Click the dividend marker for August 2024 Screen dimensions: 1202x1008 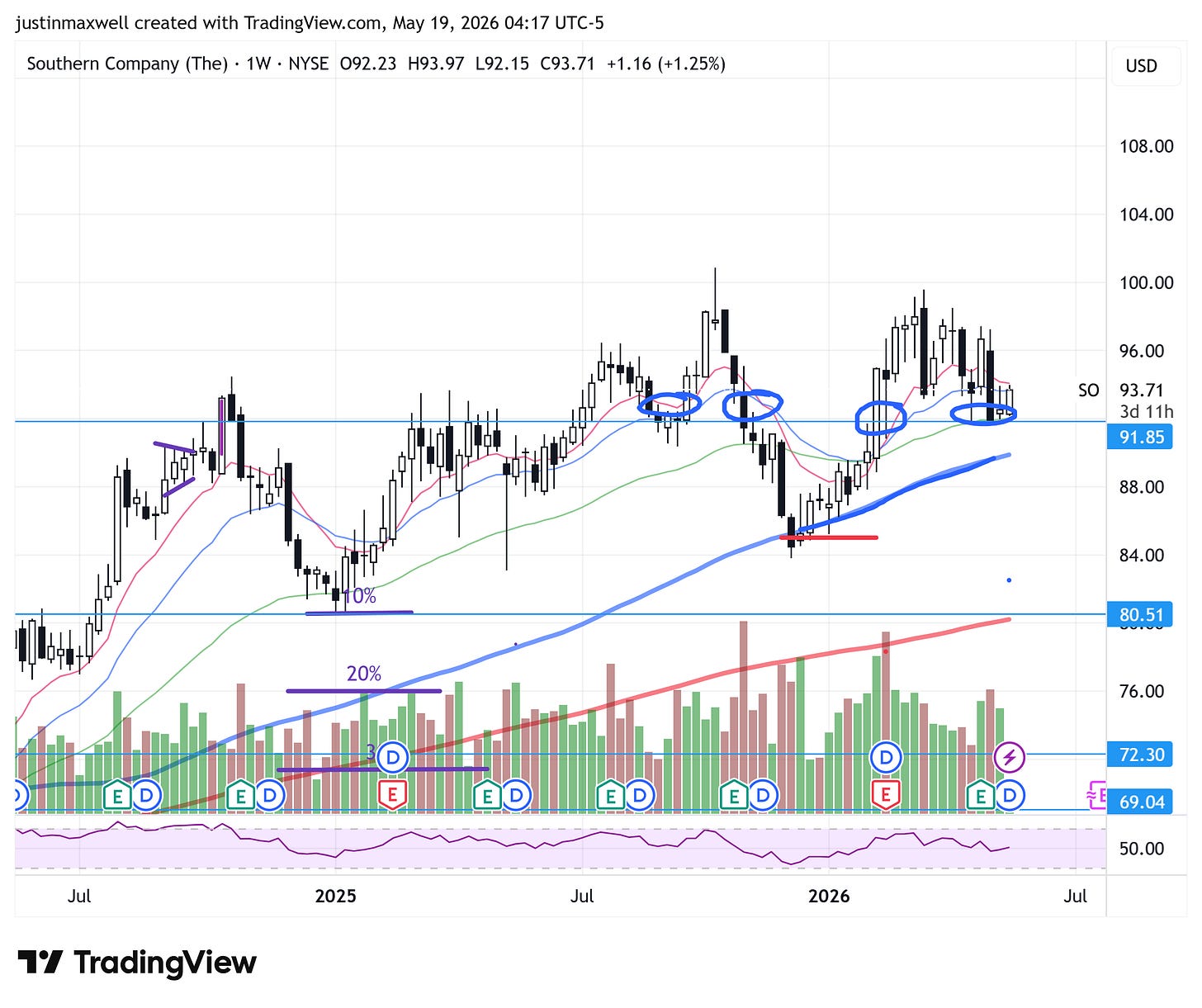pyautogui.click(x=146, y=796)
